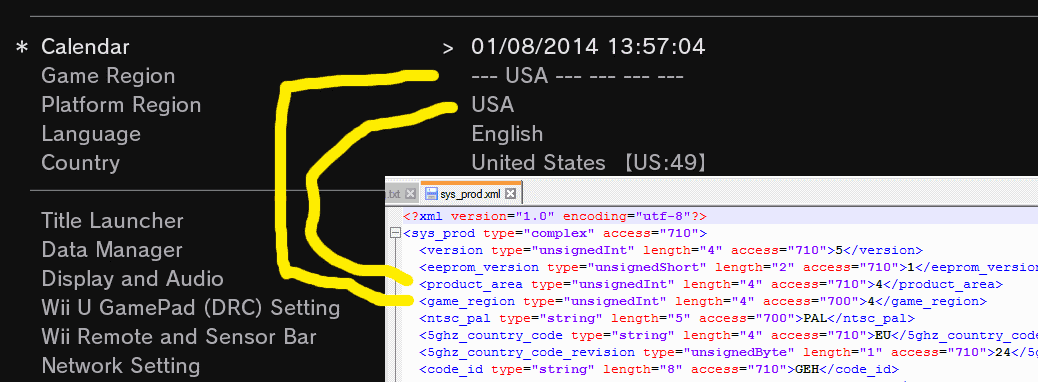Select the Language setting
Viewport: 1038px width, 382px height.
91,134
